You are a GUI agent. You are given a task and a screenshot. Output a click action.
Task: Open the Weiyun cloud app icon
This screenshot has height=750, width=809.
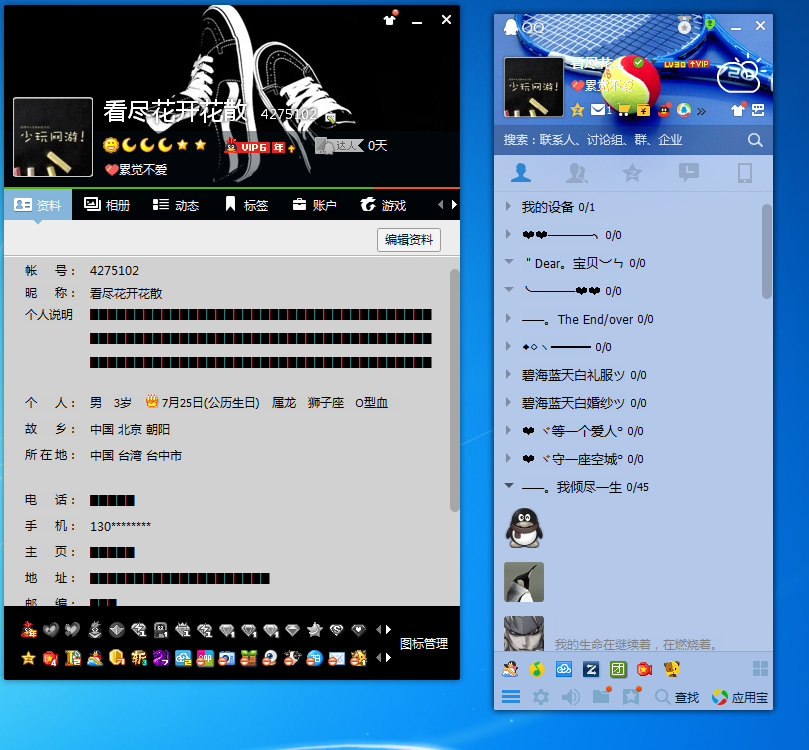click(x=564, y=669)
